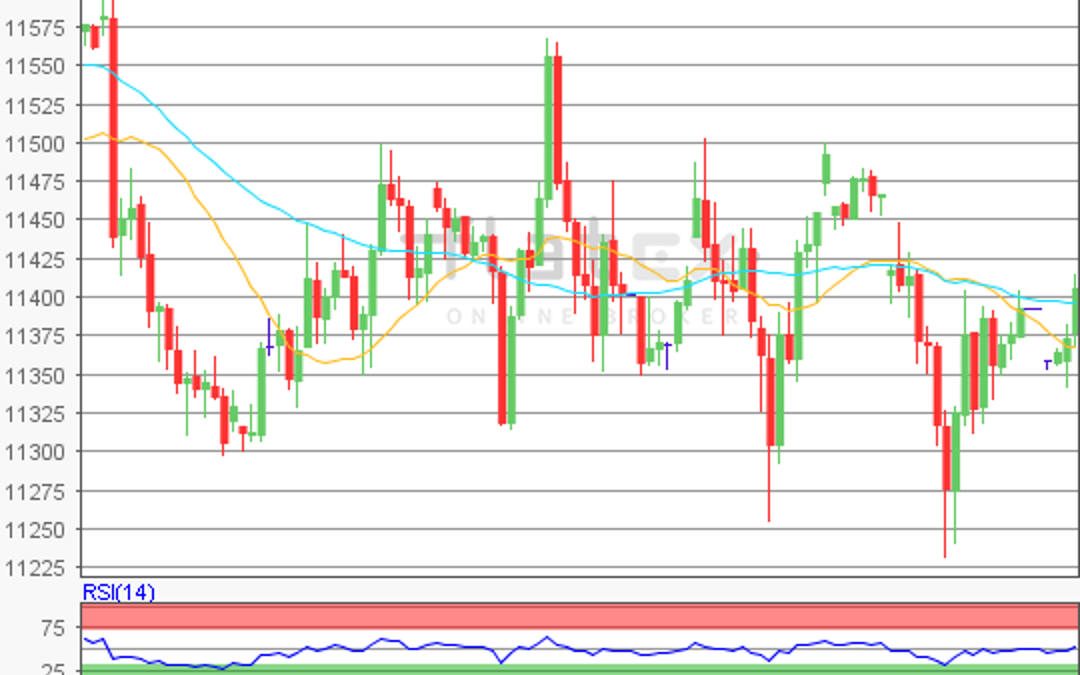This screenshot has height=675, width=1080.
Task: Click the red RSI overbought band
Action: point(580,616)
